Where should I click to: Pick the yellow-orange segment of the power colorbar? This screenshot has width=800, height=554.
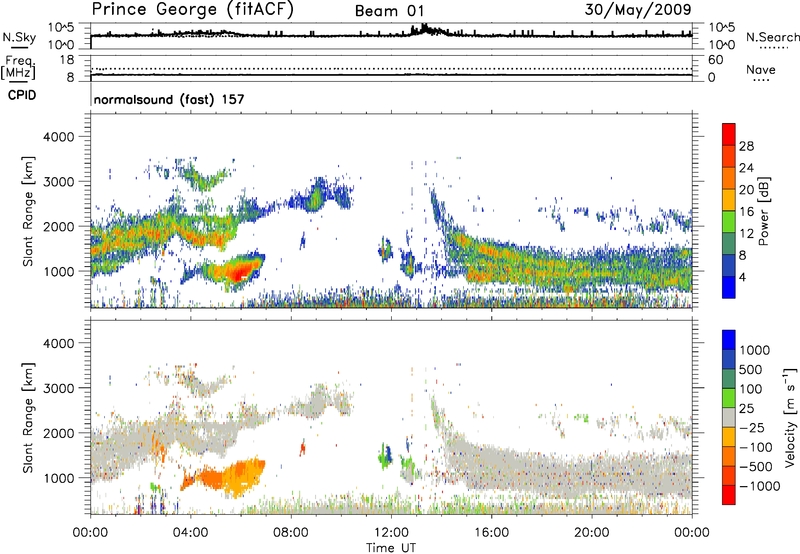[x=729, y=200]
